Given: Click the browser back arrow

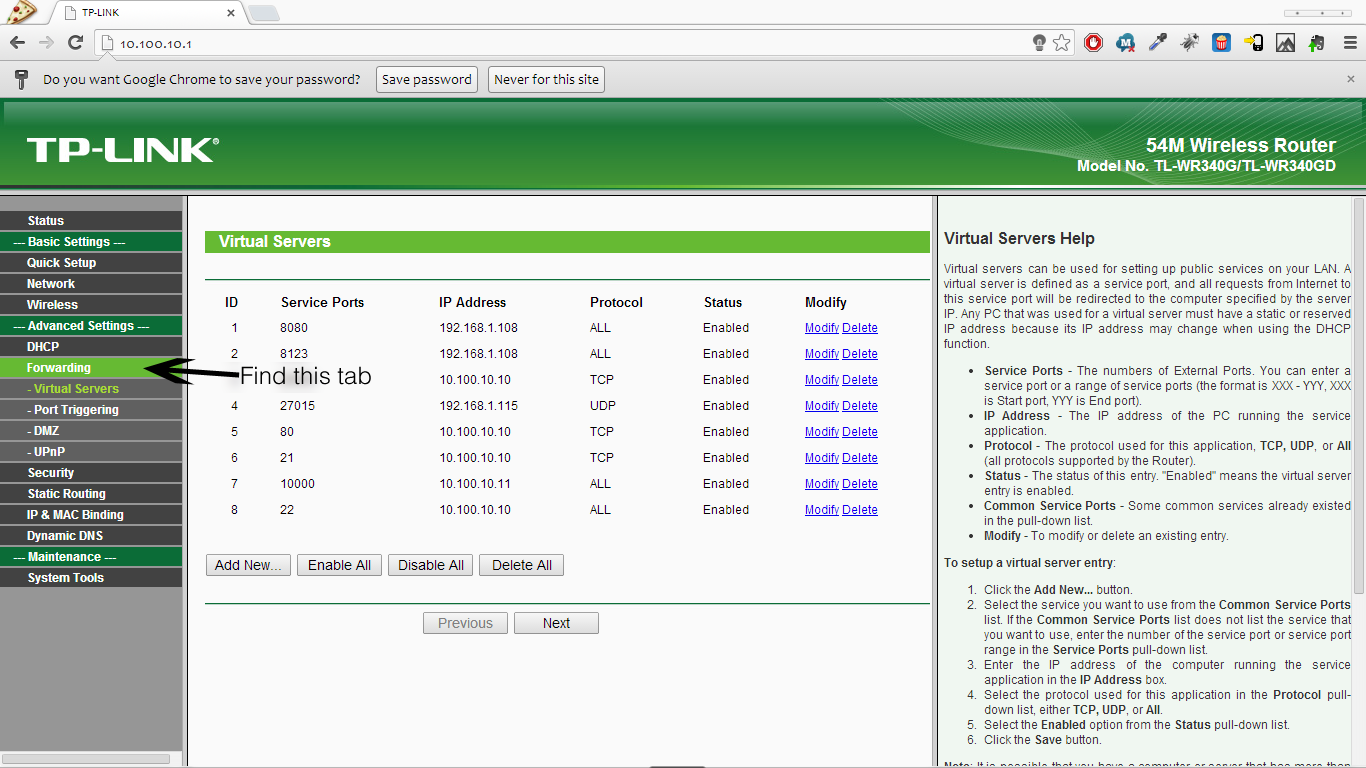Looking at the screenshot, I should click(17, 42).
